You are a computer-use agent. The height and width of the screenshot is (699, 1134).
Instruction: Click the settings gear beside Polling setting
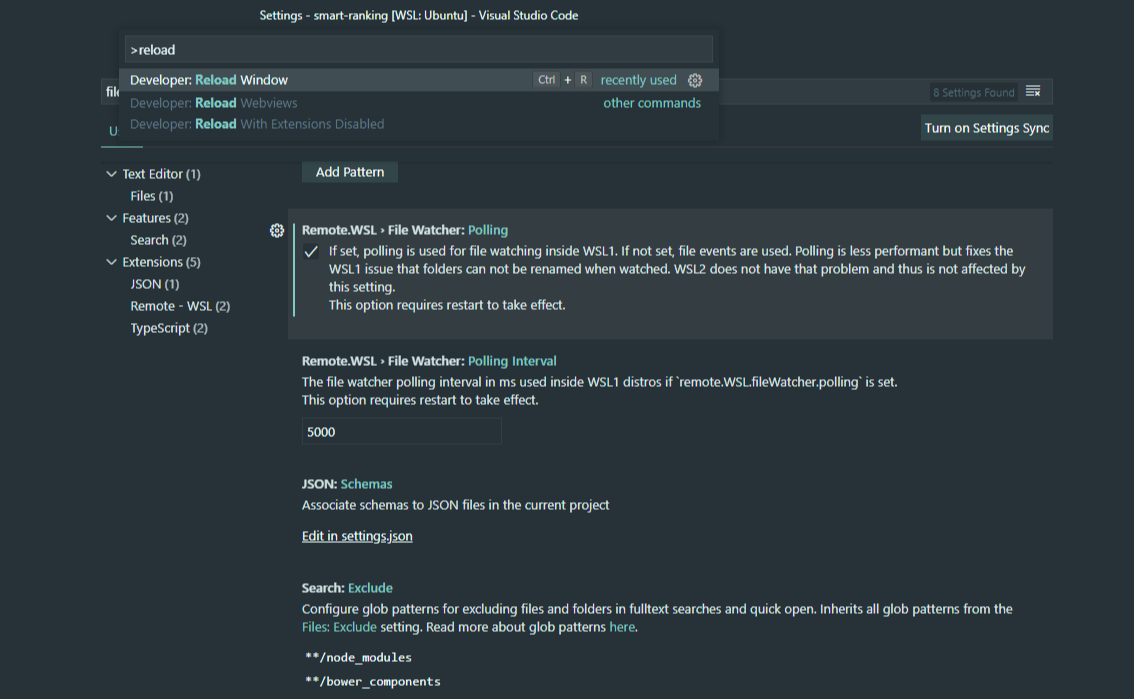[277, 231]
